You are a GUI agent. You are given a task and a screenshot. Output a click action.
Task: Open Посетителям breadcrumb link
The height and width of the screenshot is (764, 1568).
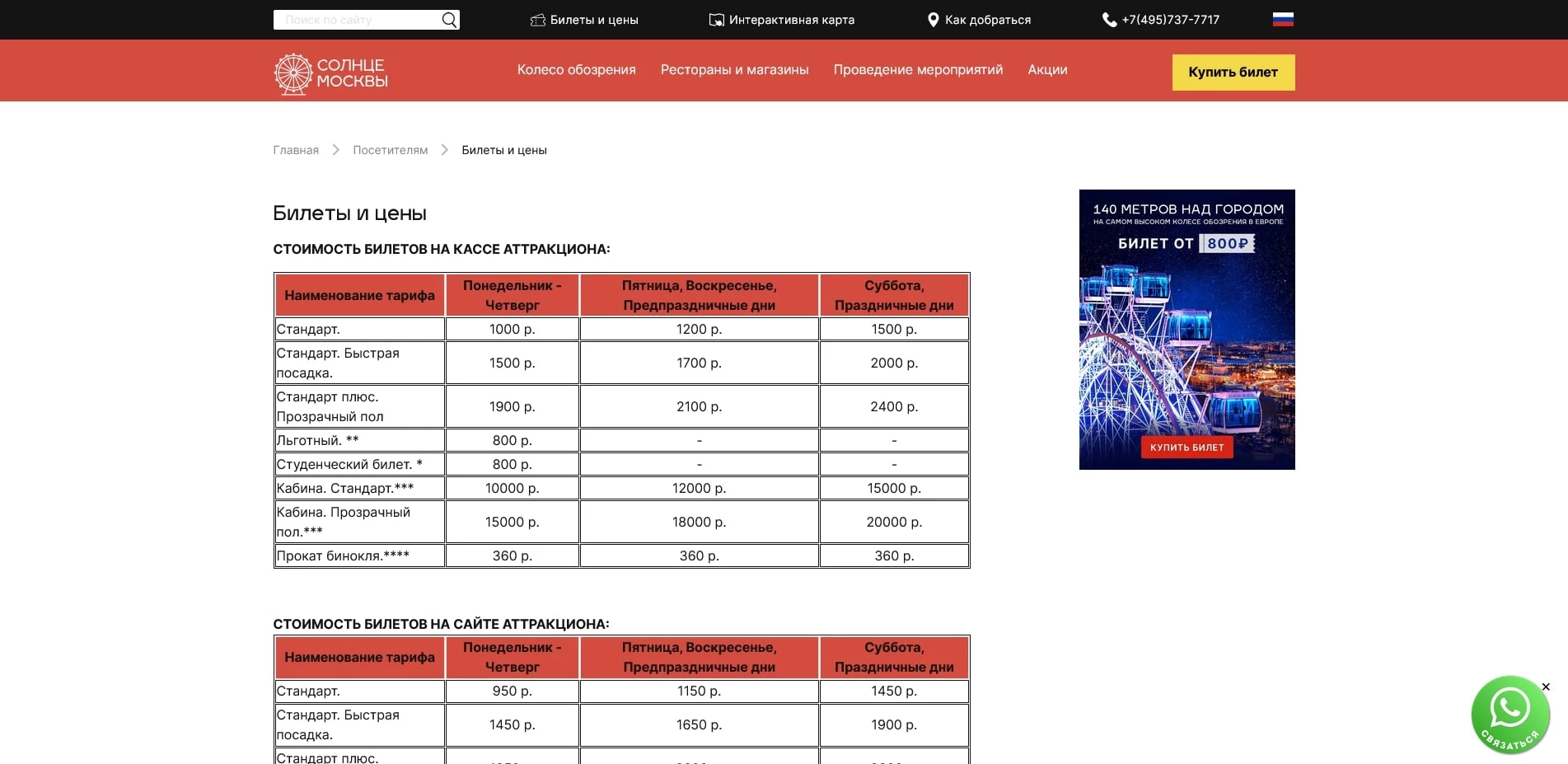390,150
